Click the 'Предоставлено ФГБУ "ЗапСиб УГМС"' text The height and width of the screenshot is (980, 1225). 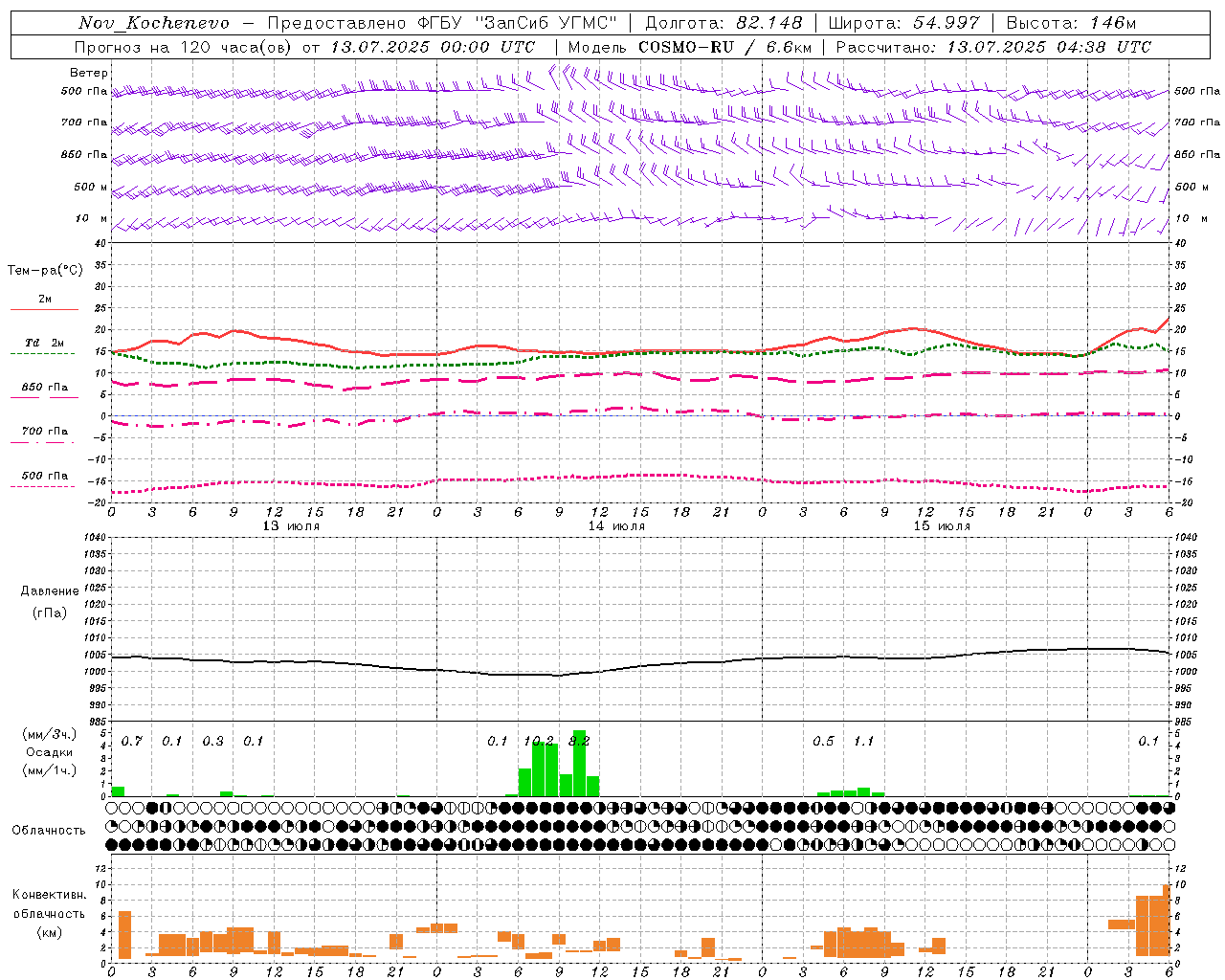(x=442, y=23)
